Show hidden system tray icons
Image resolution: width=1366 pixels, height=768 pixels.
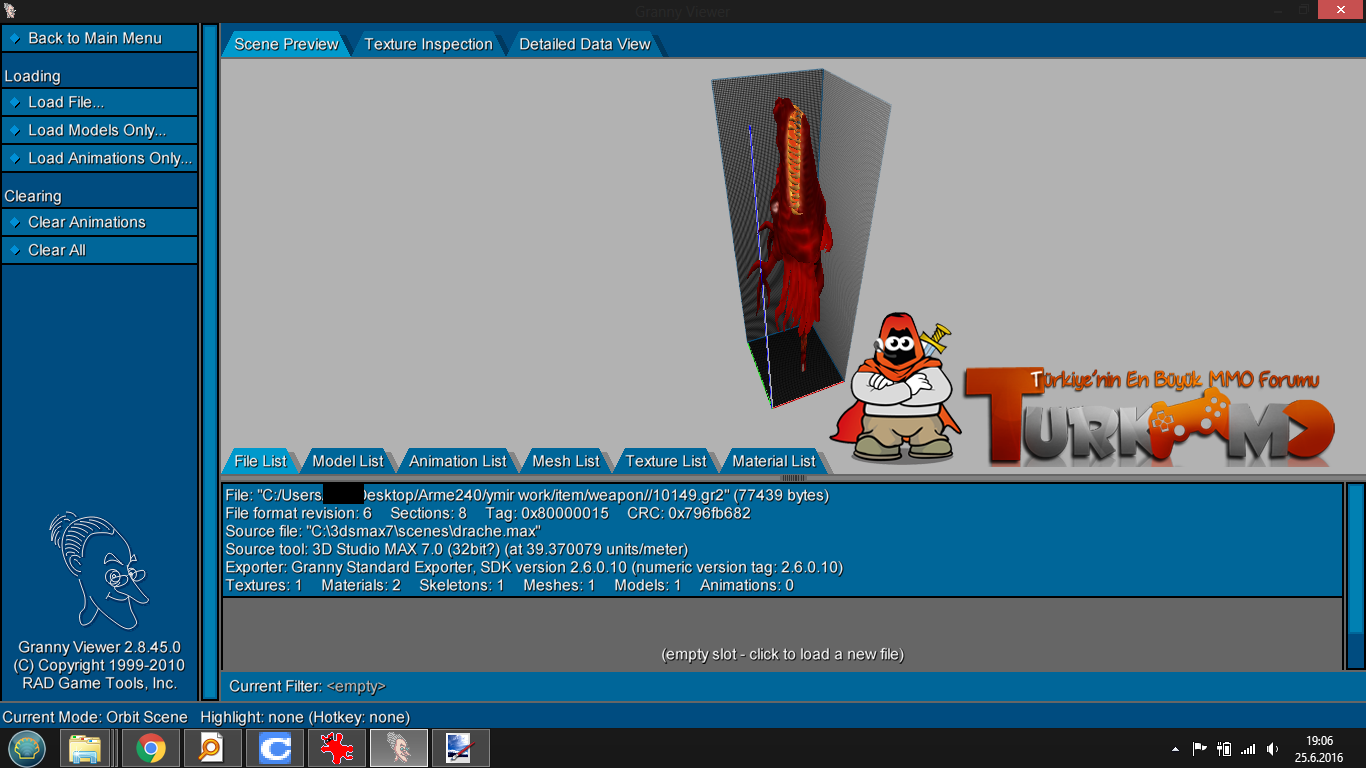tap(1175, 749)
